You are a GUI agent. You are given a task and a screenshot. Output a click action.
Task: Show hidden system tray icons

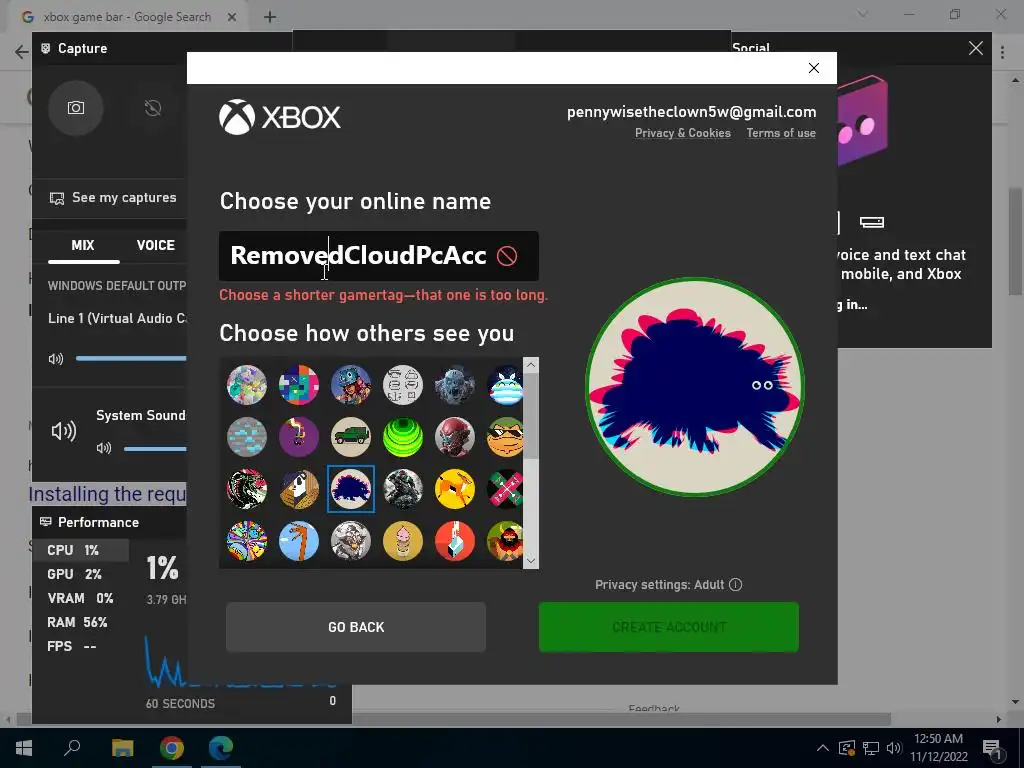tap(823, 748)
